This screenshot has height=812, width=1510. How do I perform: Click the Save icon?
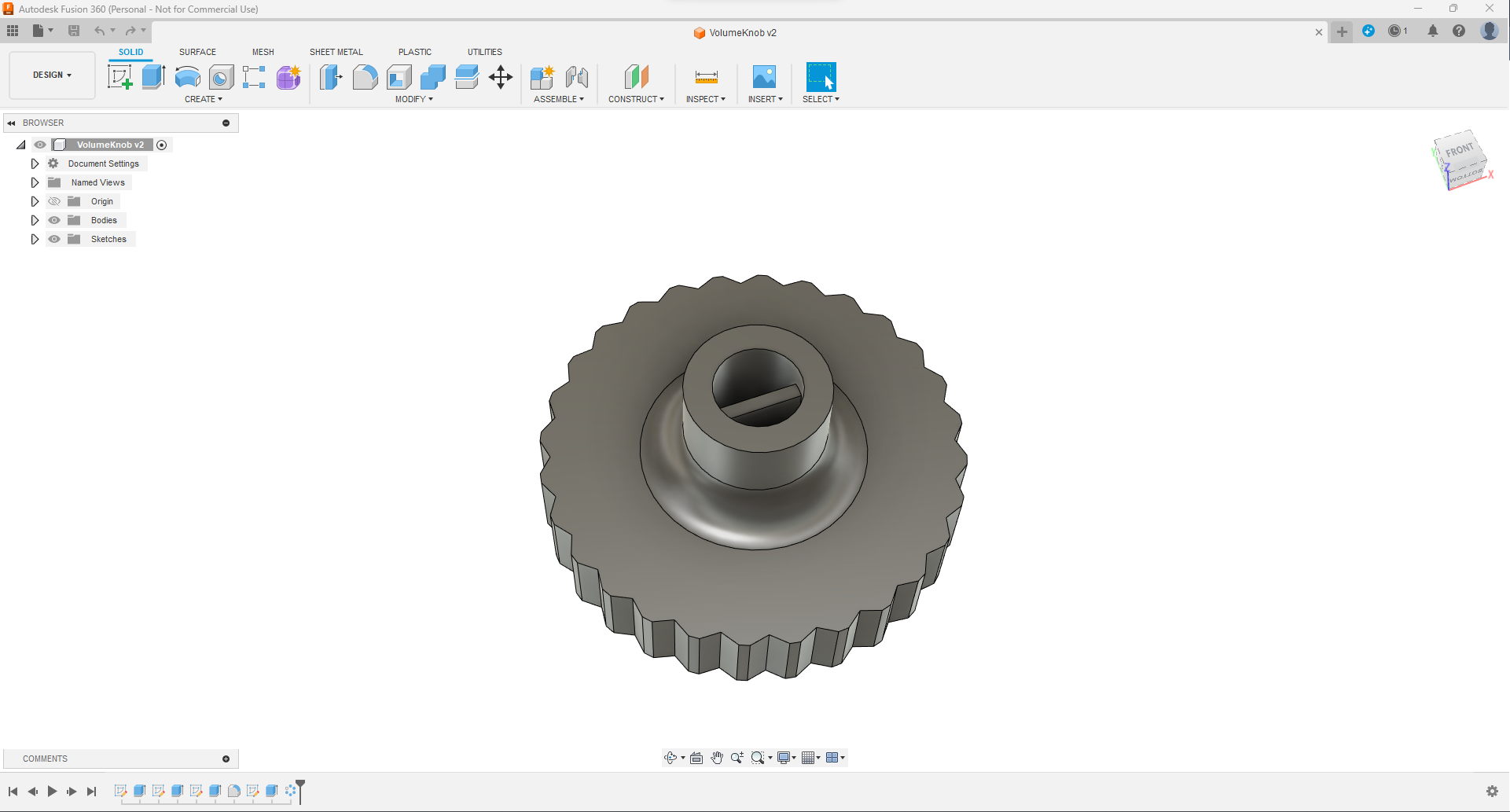coord(74,31)
